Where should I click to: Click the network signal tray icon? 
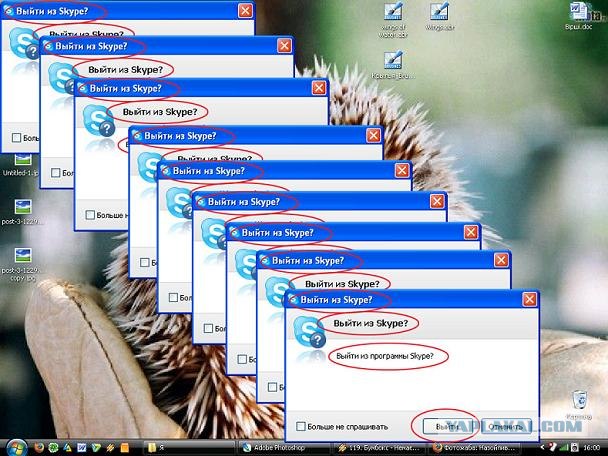pyautogui.click(x=564, y=448)
